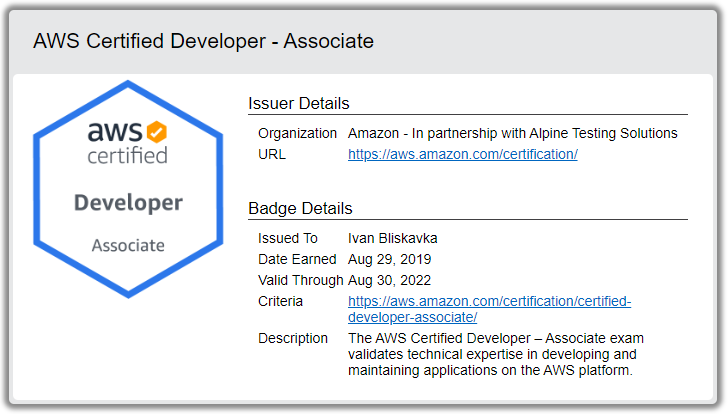Select the name 'Ivan Bliskavka'
The image size is (728, 414).
click(393, 238)
